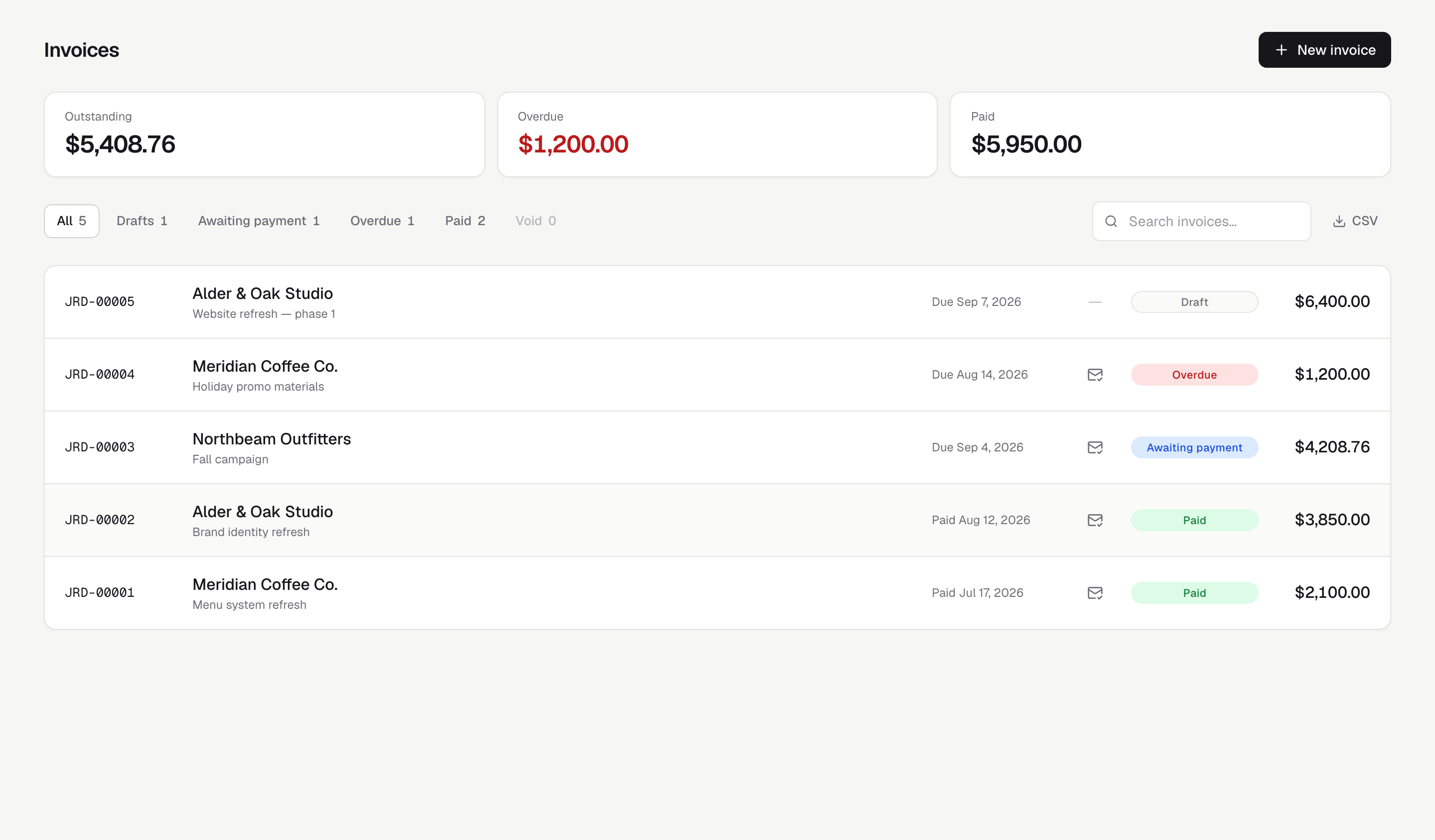
Task: Export invoices via CSV text
Action: pyautogui.click(x=1364, y=221)
